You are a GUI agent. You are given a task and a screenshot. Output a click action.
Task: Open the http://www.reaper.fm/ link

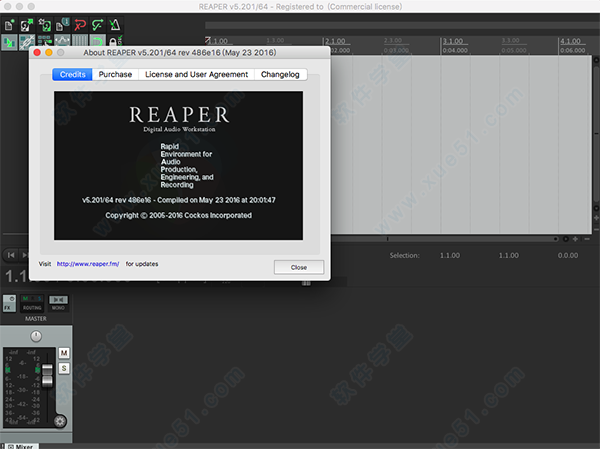(x=88, y=264)
